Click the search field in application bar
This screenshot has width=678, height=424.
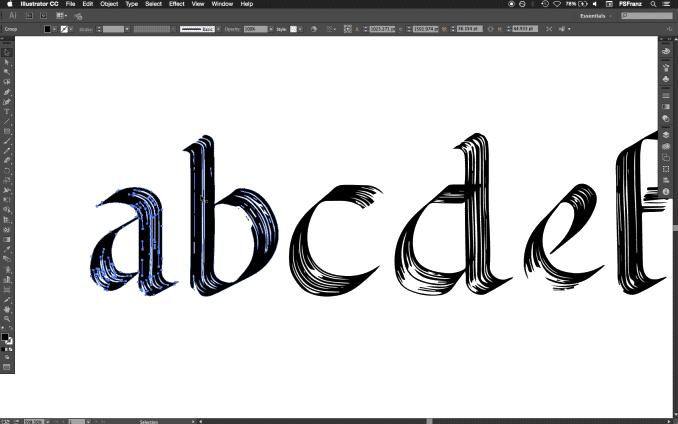coord(647,16)
